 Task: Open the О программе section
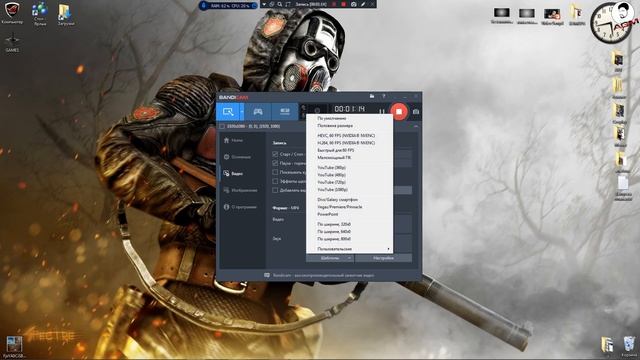pyautogui.click(x=240, y=207)
